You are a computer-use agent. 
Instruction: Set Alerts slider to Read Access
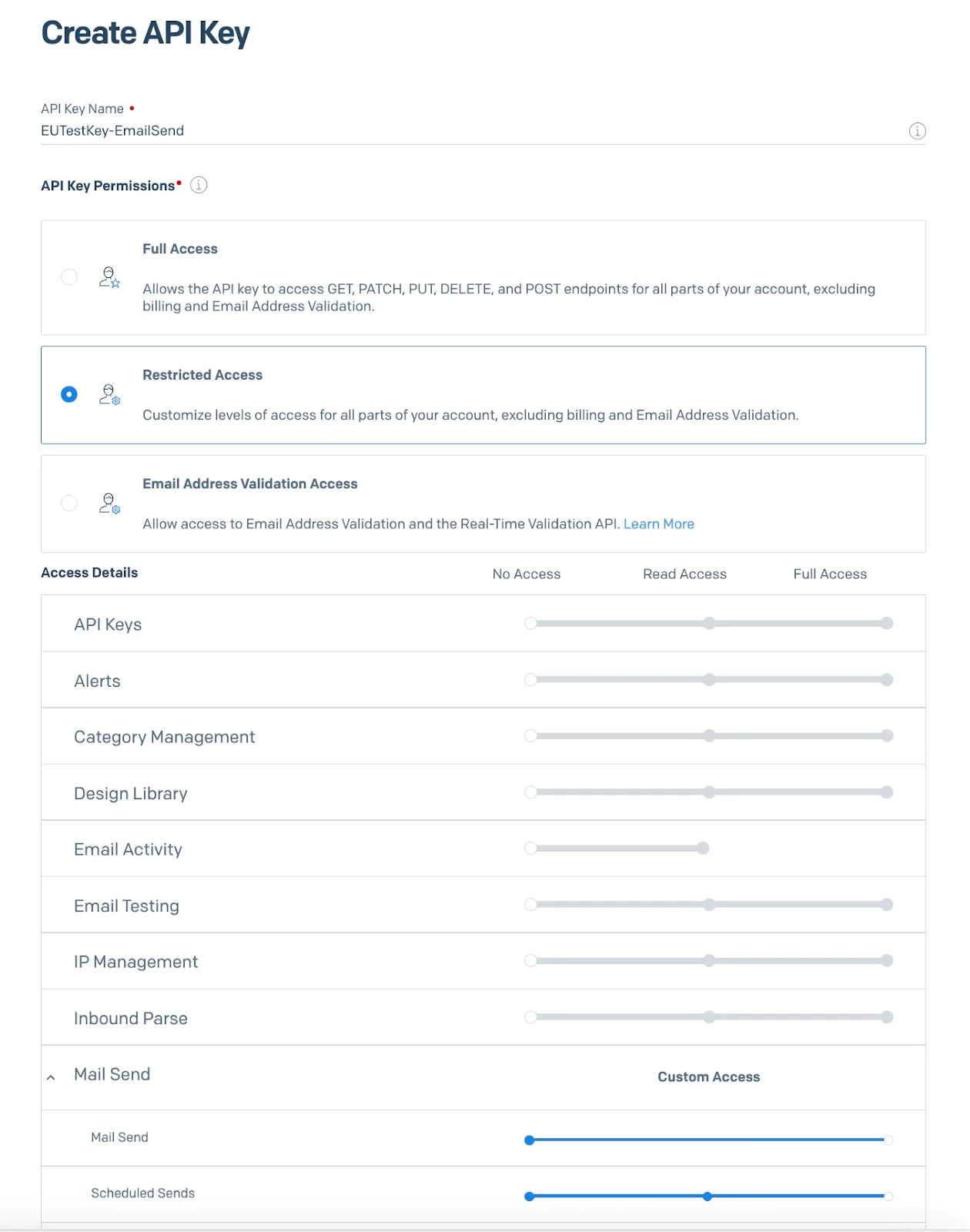pyautogui.click(x=709, y=679)
